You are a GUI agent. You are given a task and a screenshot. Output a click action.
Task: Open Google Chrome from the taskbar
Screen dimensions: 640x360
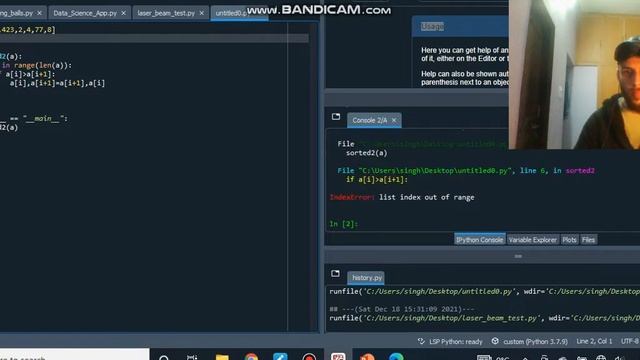point(251,357)
